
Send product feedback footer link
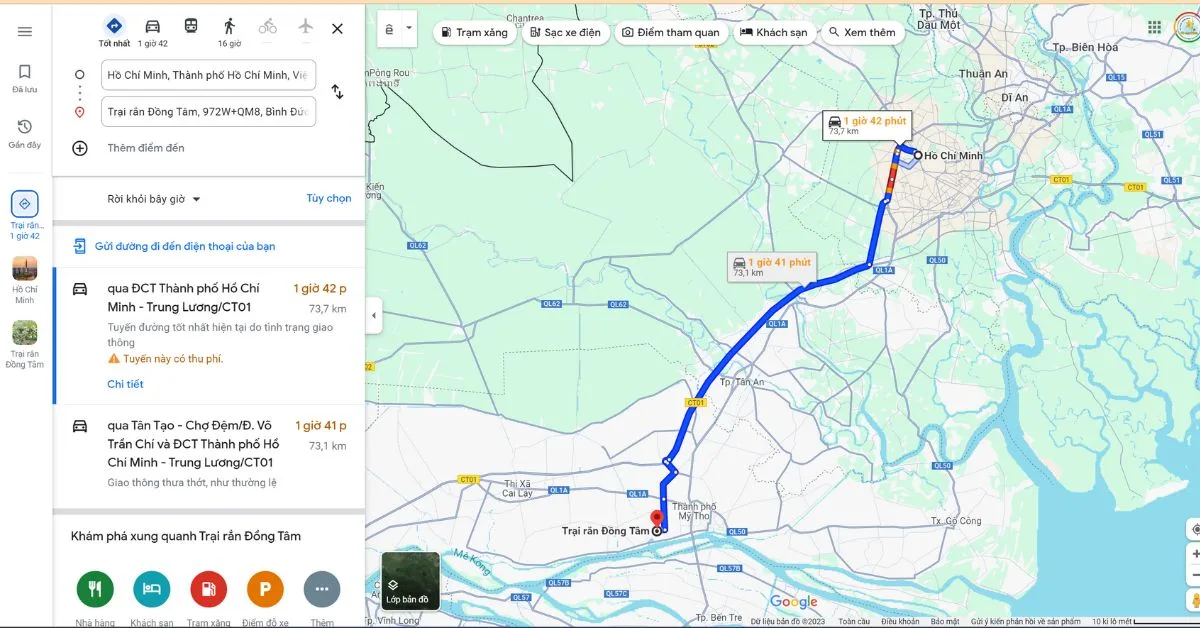[1026, 622]
